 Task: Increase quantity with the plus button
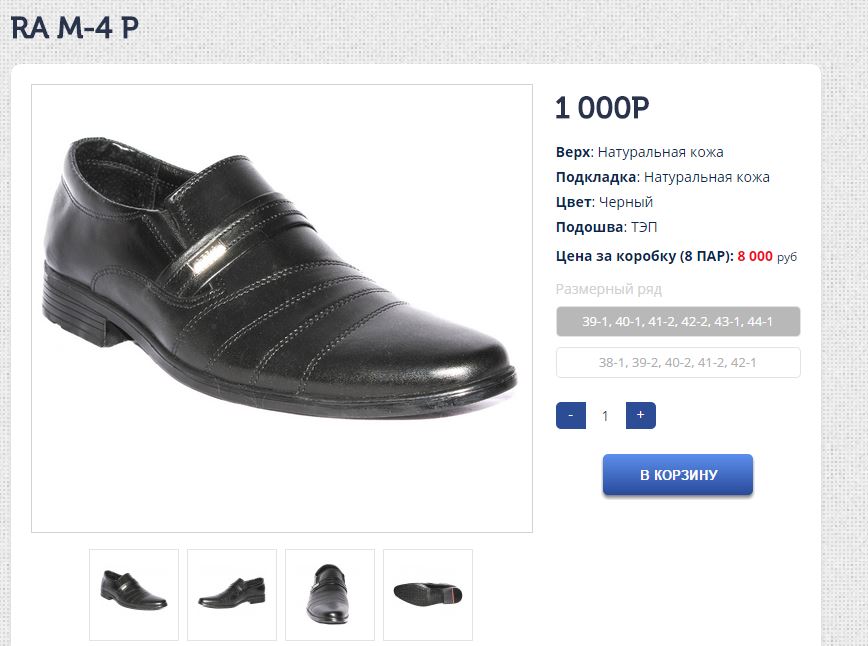click(x=640, y=416)
